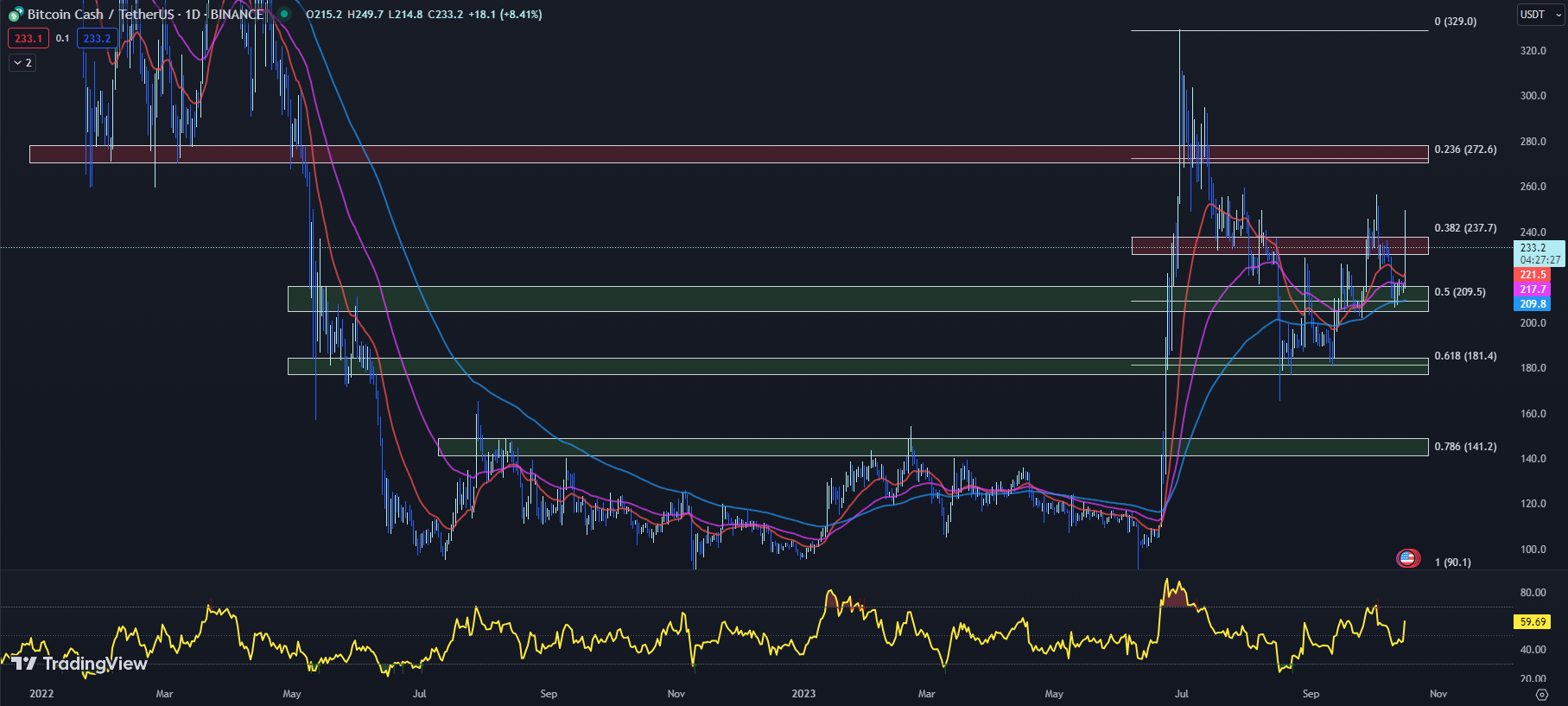This screenshot has height=706, width=1568.
Task: Click 260.0 on the price axis
Action: (x=1533, y=187)
